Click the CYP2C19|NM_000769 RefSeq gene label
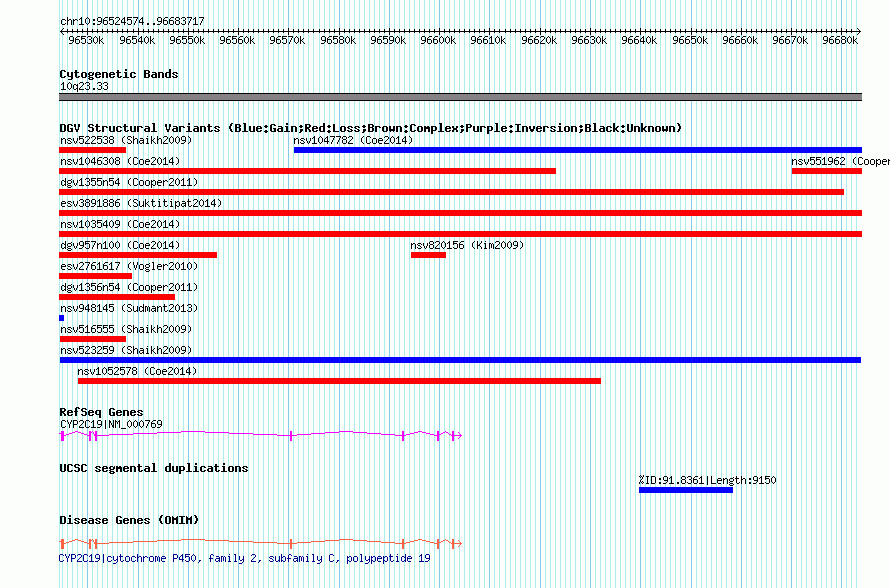890x588 pixels. (111, 425)
